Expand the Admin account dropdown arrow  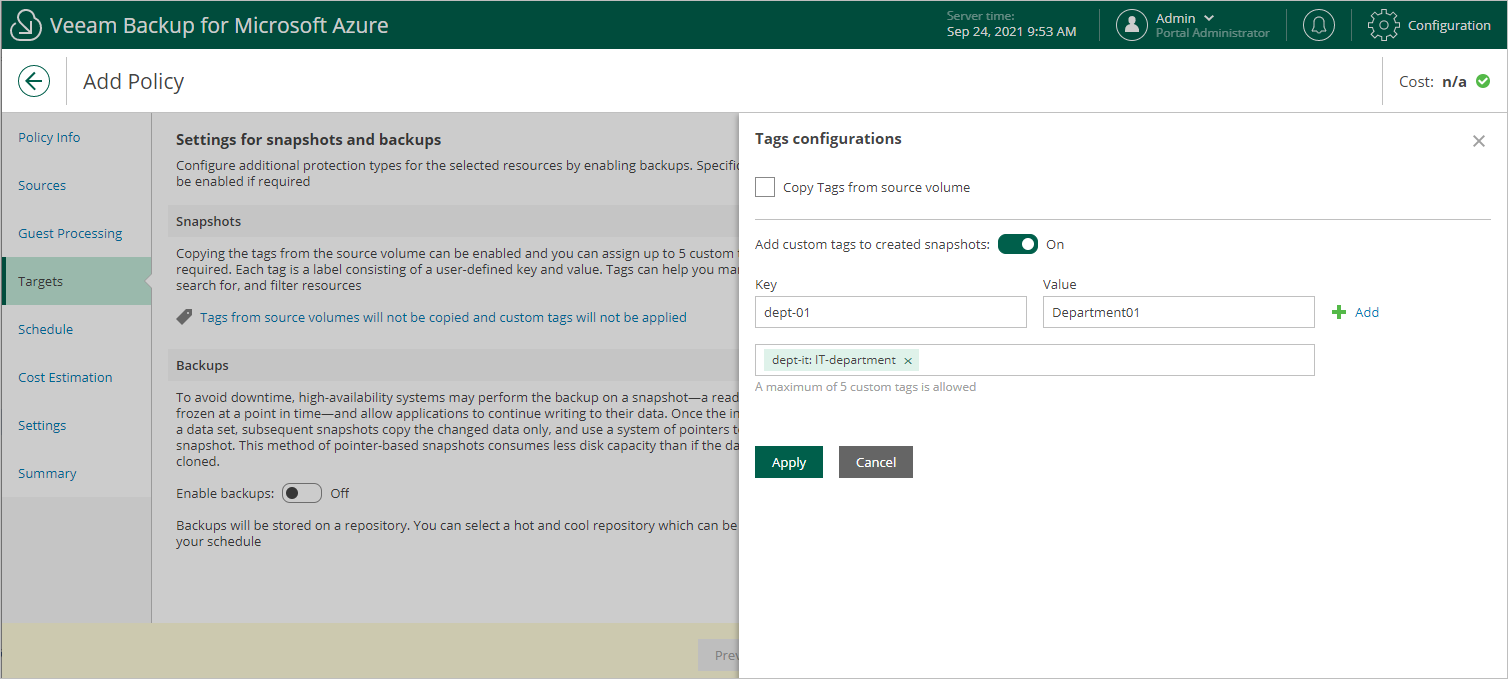point(1209,18)
